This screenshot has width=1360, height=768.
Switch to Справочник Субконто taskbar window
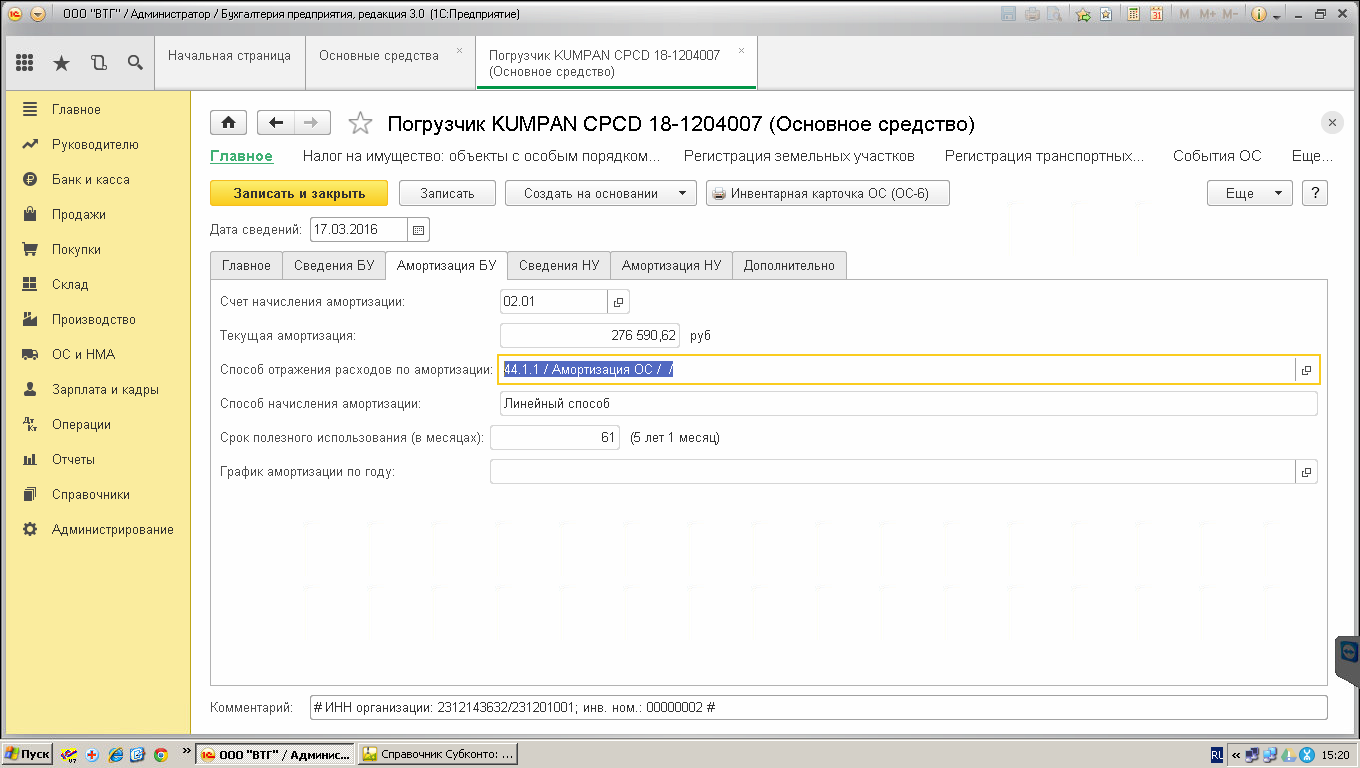[439, 754]
